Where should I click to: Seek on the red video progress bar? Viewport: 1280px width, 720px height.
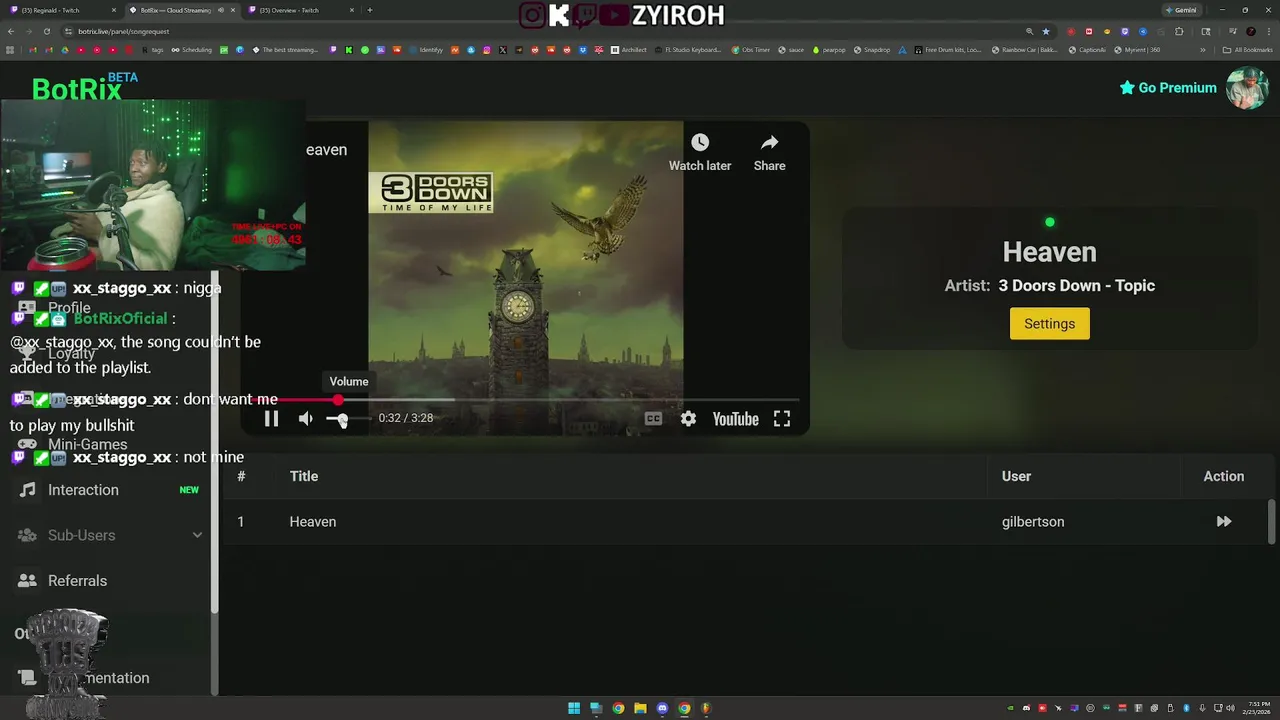coord(525,400)
